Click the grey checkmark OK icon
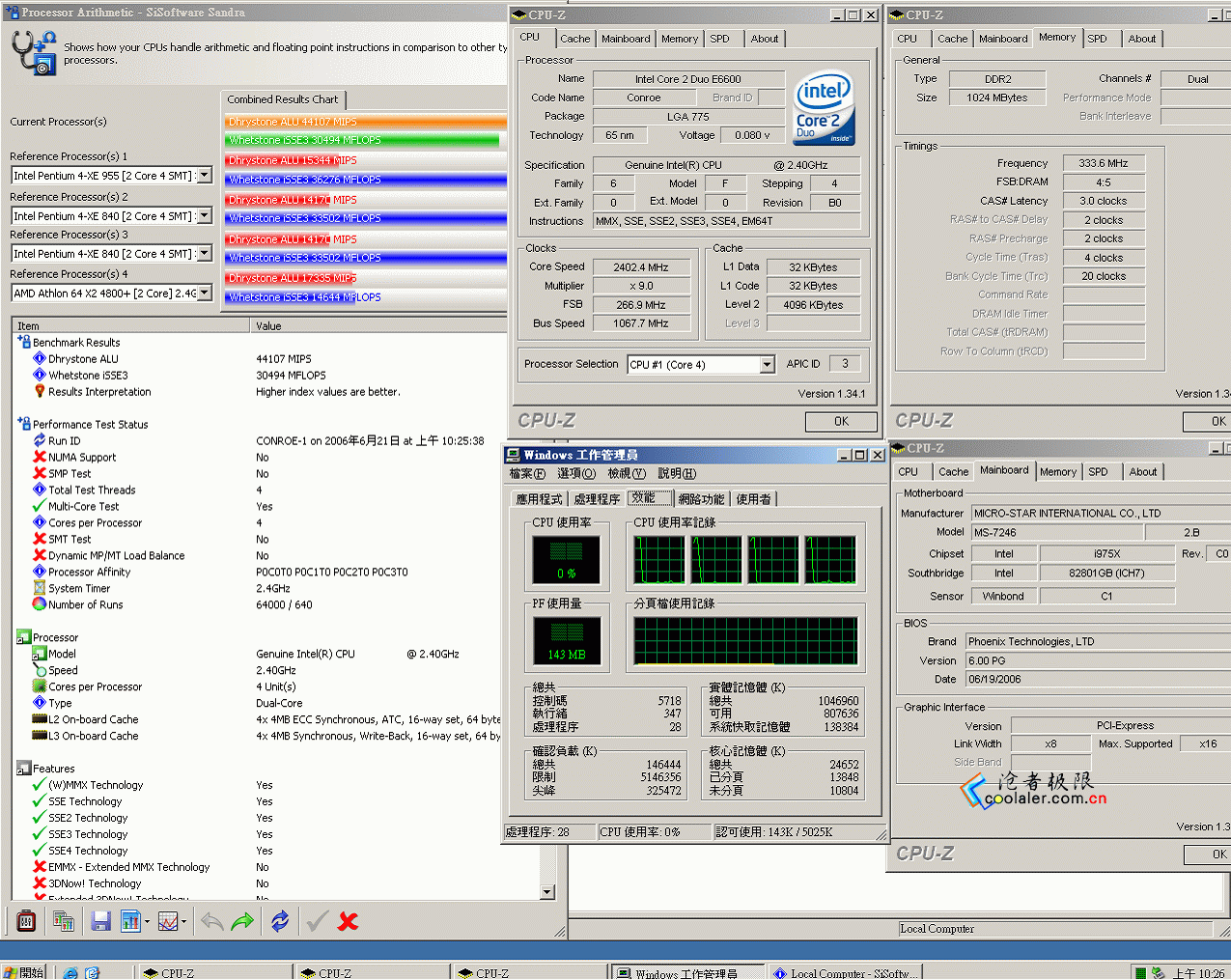 [x=317, y=922]
